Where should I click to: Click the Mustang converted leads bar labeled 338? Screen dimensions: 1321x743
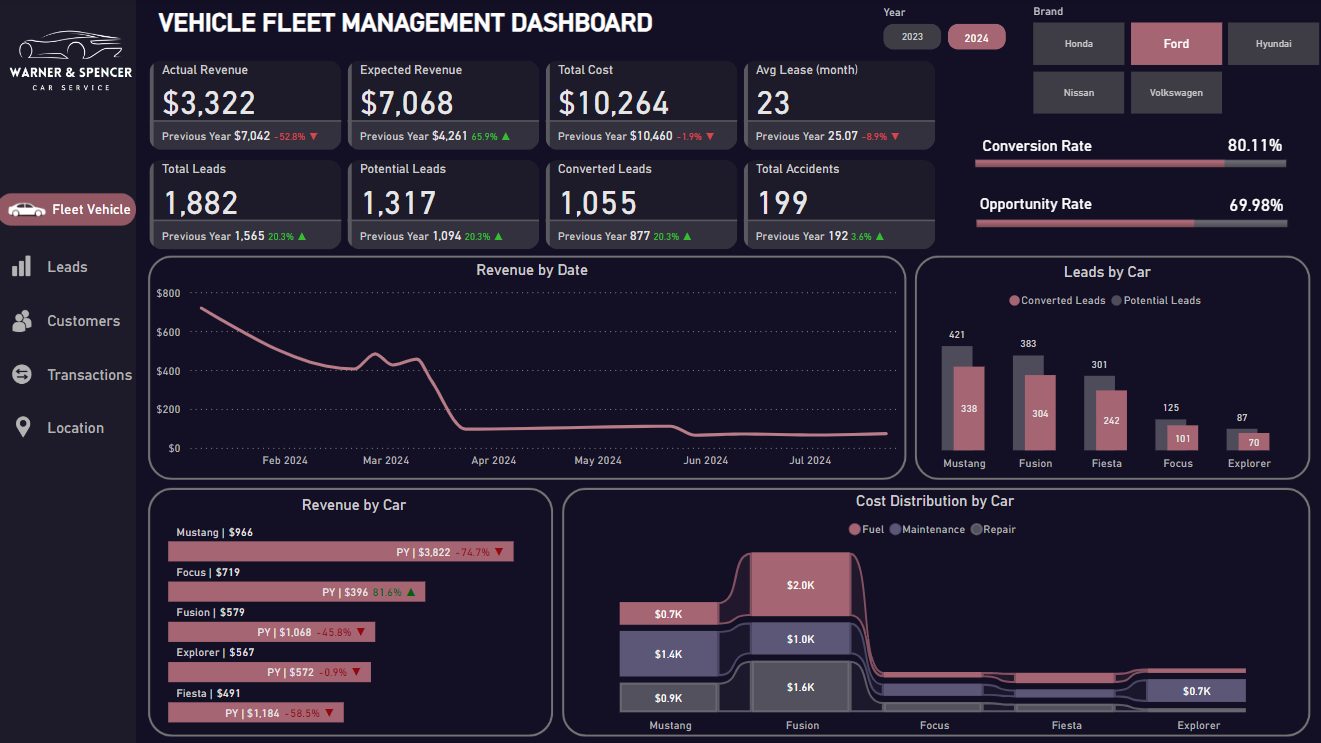click(969, 409)
